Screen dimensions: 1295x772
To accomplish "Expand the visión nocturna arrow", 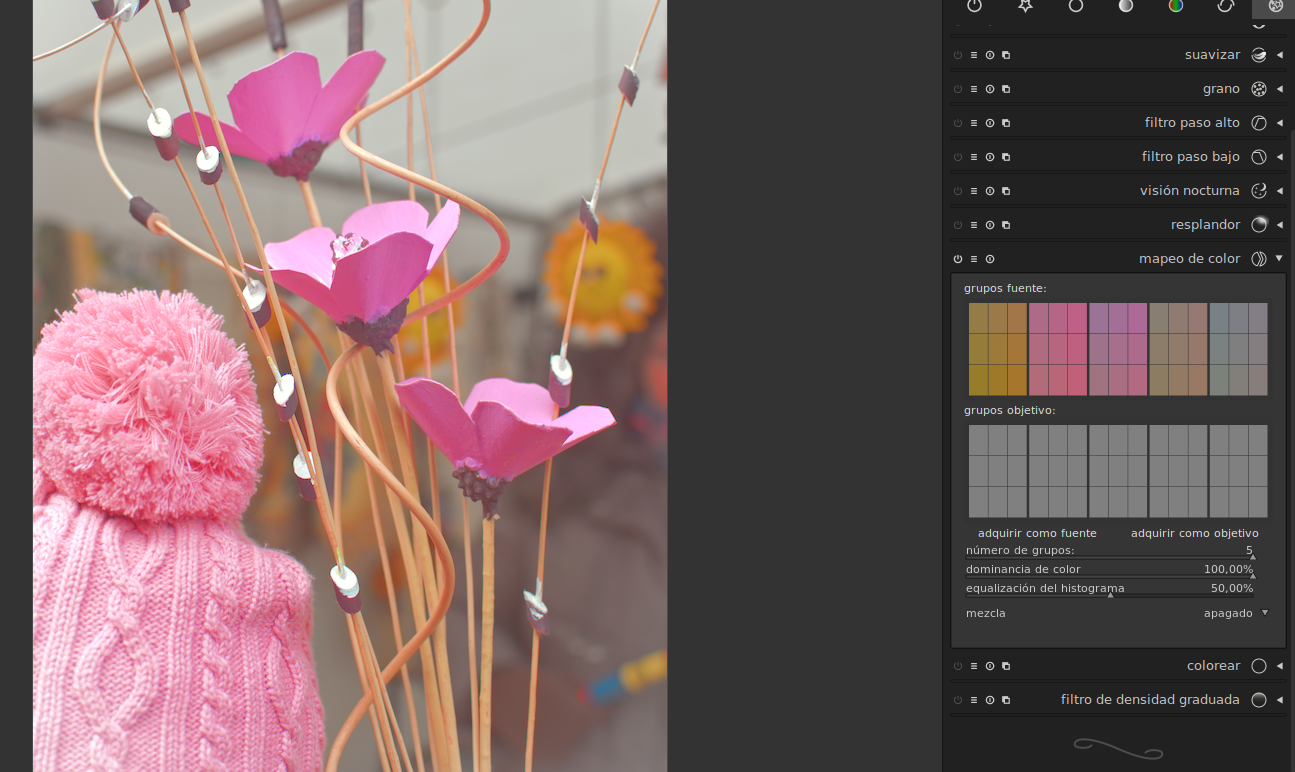I will (1280, 191).
